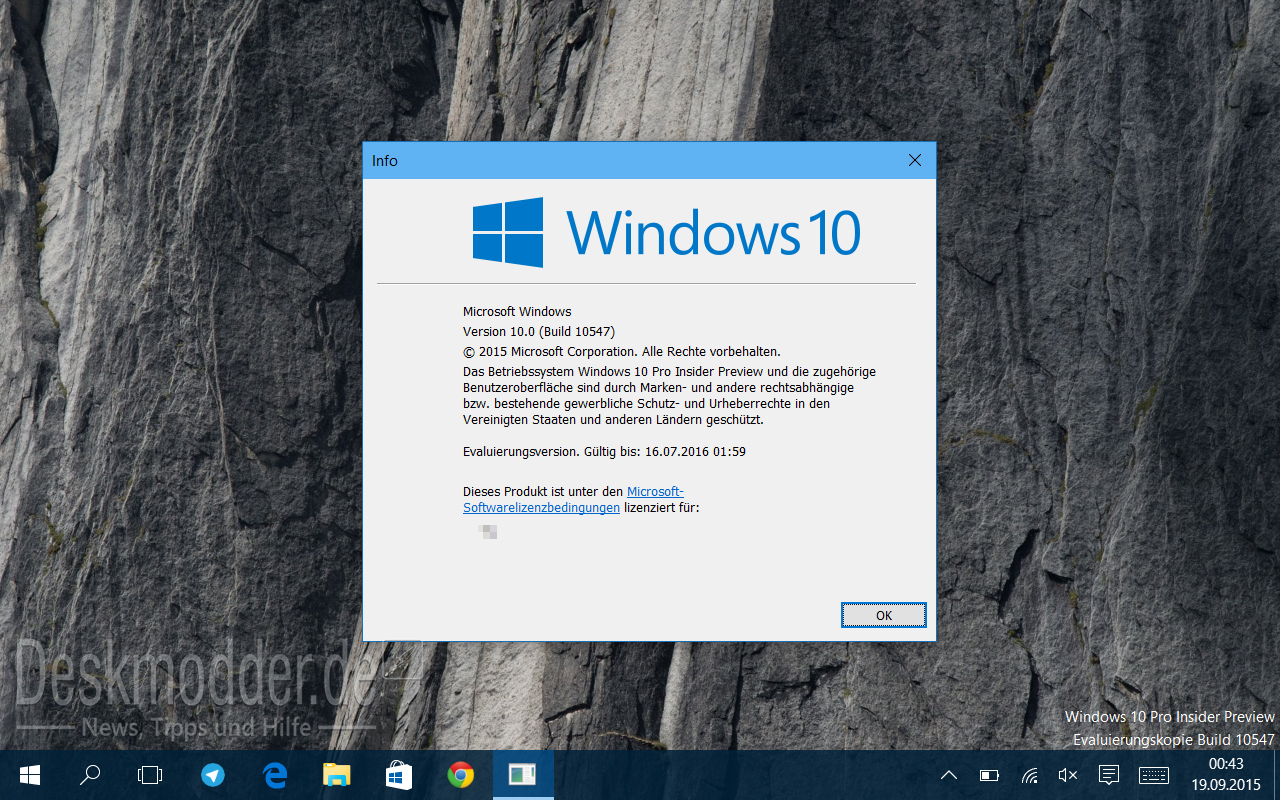Open the Windows Start menu
The width and height of the screenshot is (1280, 800).
[x=29, y=775]
